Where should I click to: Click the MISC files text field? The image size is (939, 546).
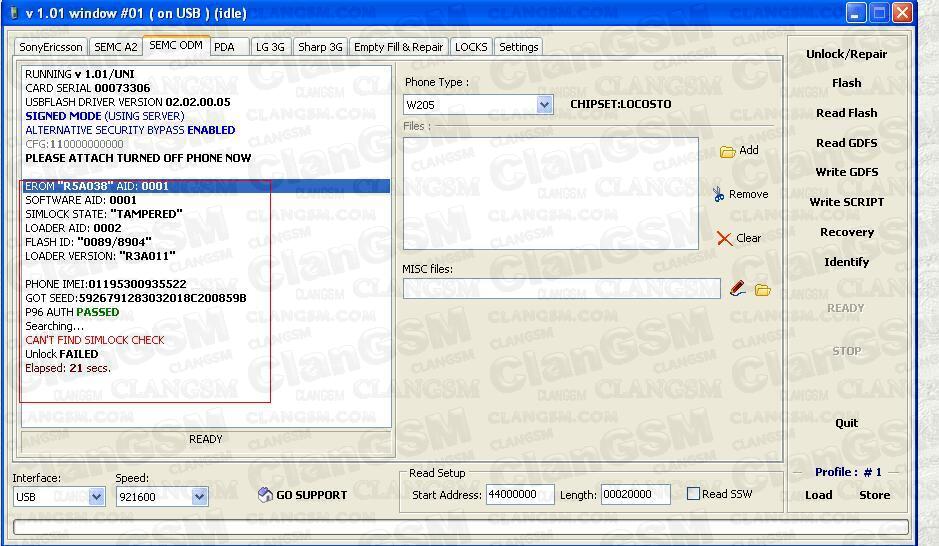[562, 289]
